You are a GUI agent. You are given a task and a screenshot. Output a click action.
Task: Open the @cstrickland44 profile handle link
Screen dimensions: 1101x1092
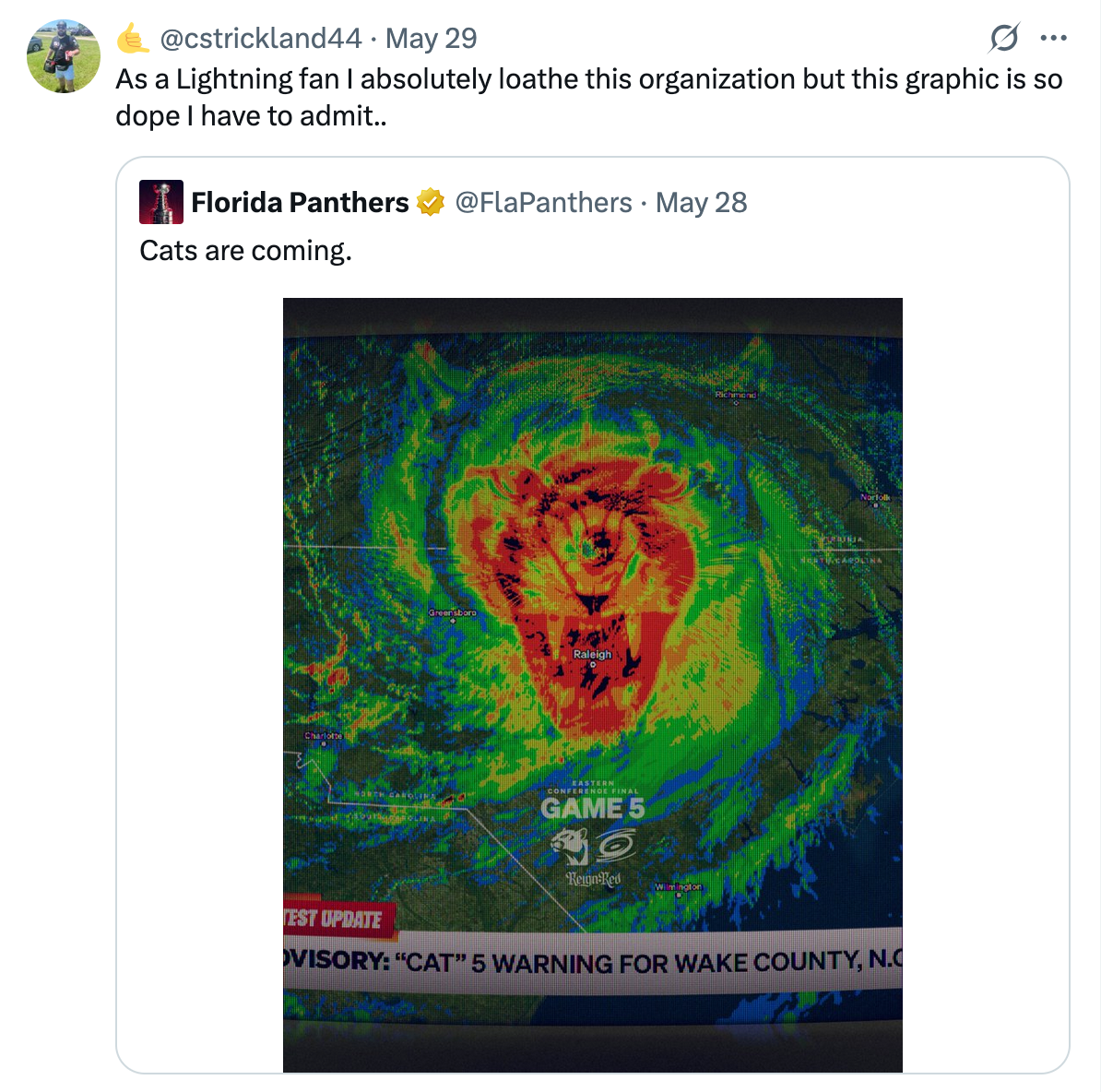(260, 39)
